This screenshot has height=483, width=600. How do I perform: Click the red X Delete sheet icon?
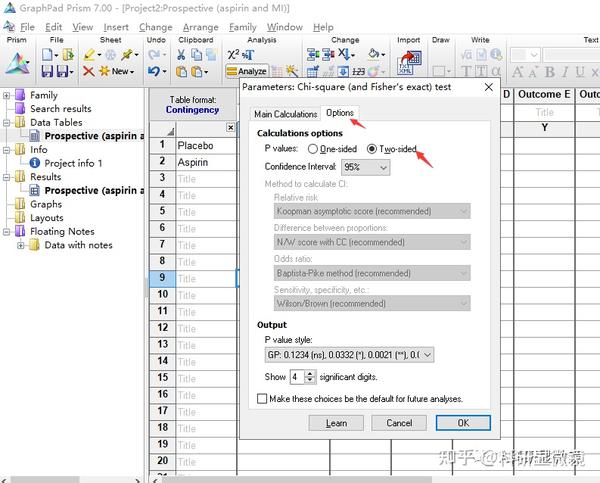88,71
